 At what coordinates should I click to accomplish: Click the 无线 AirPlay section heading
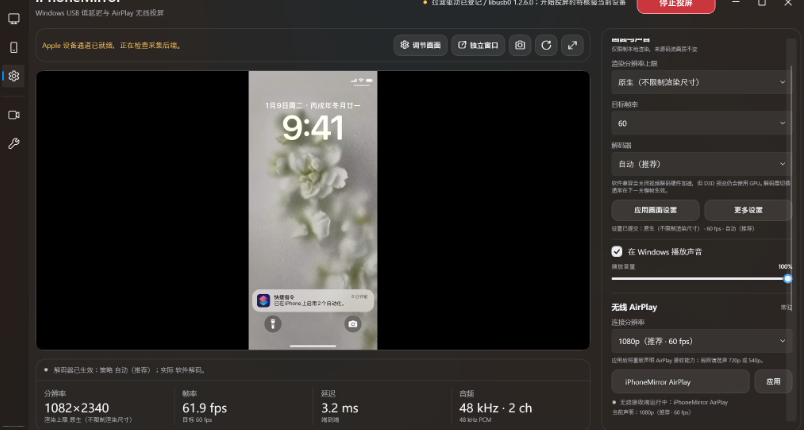click(x=634, y=308)
